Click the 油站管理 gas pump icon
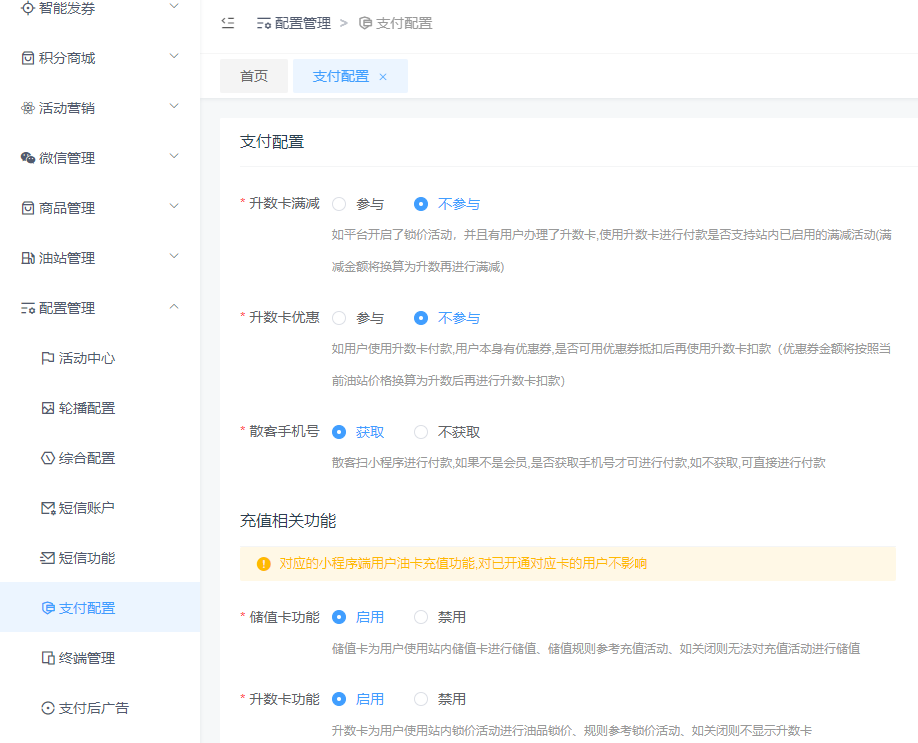 pos(28,258)
